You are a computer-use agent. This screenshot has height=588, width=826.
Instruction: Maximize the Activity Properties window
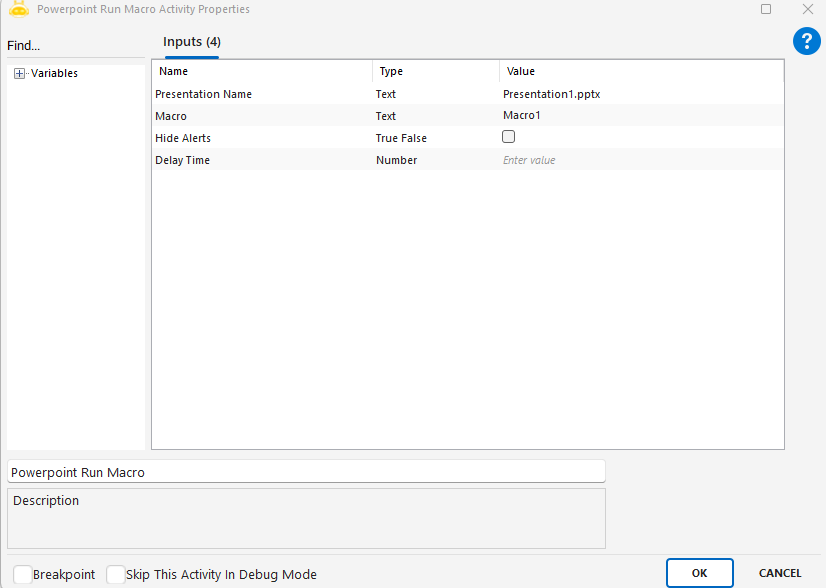point(766,9)
